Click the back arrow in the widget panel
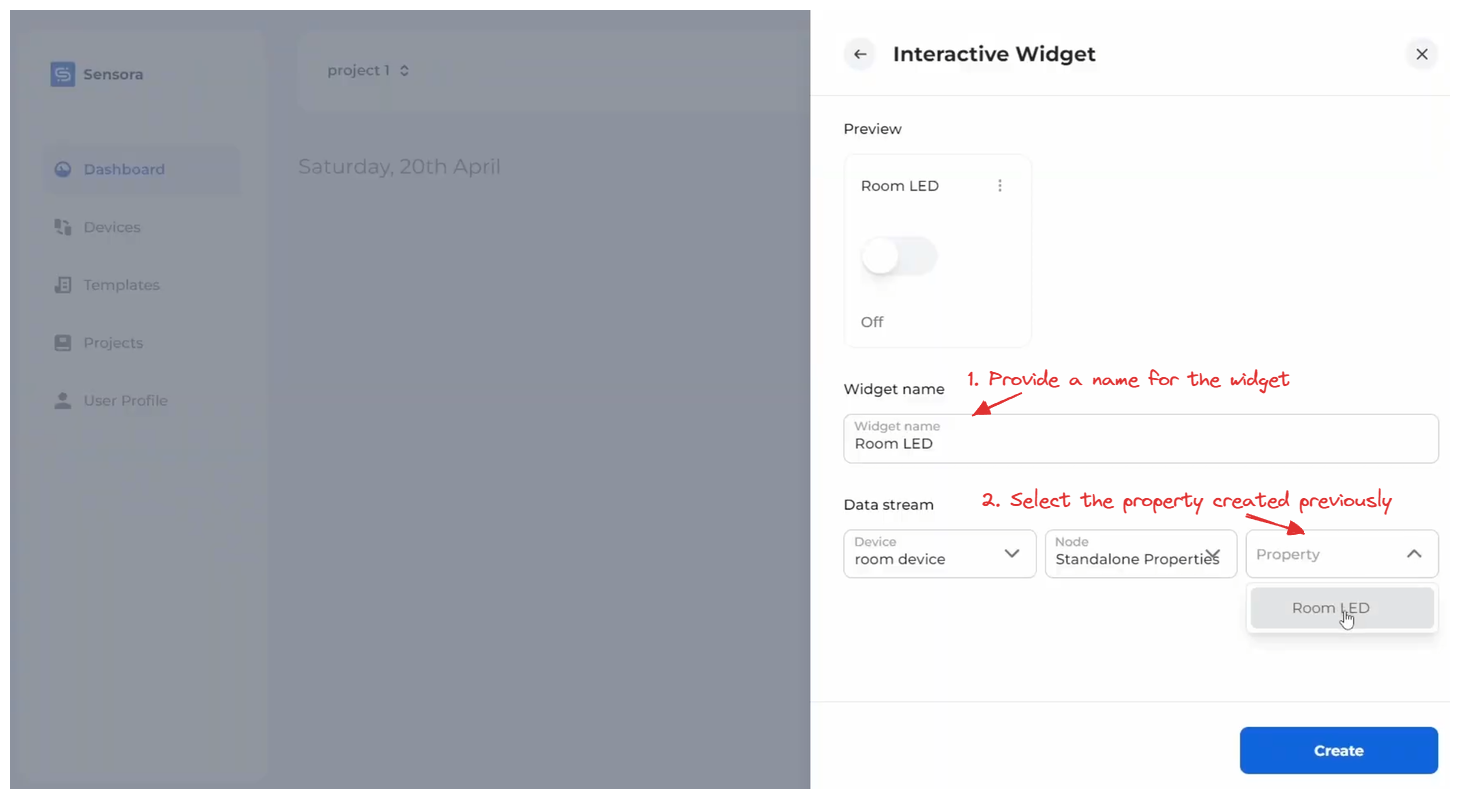 point(859,54)
